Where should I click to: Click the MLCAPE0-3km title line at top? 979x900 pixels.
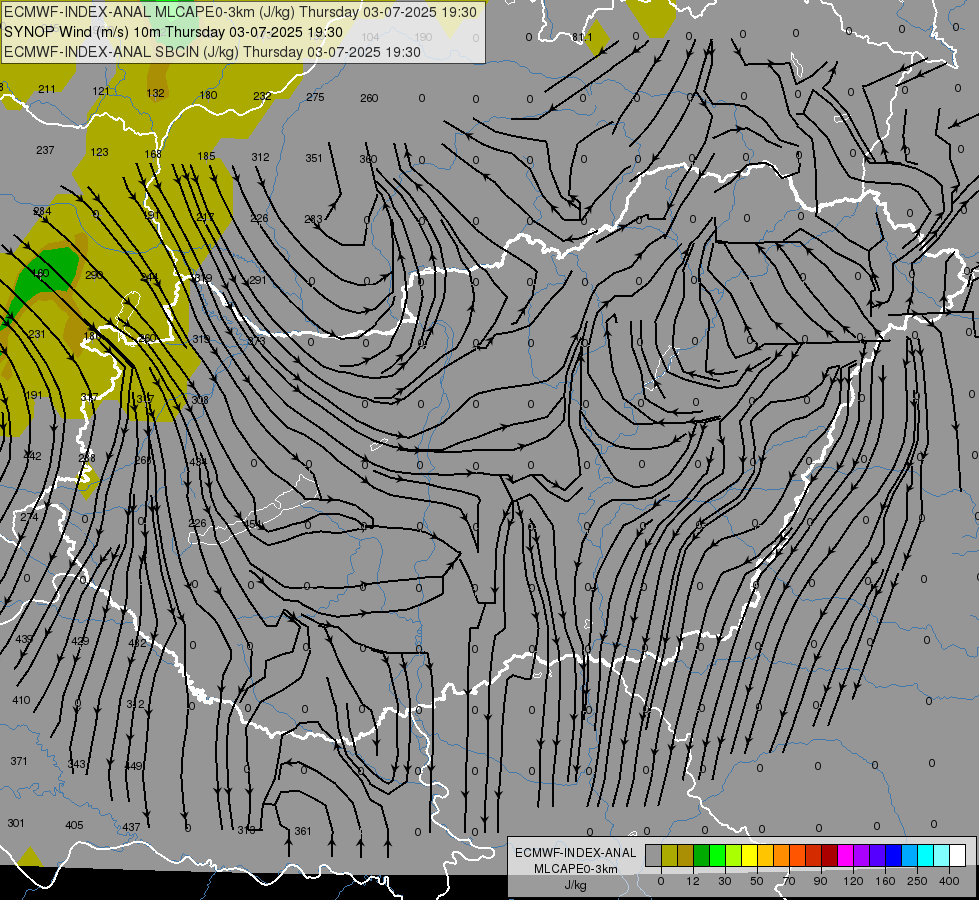[x=240, y=12]
